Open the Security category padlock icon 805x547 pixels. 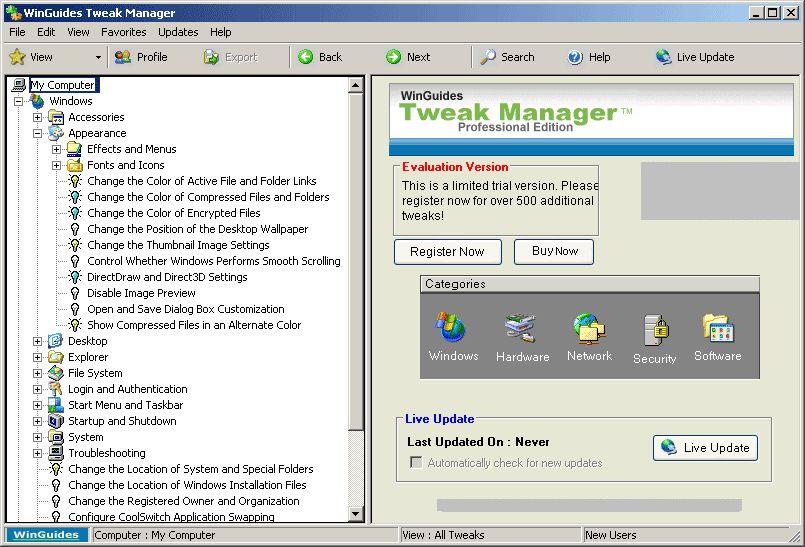pyautogui.click(x=655, y=330)
